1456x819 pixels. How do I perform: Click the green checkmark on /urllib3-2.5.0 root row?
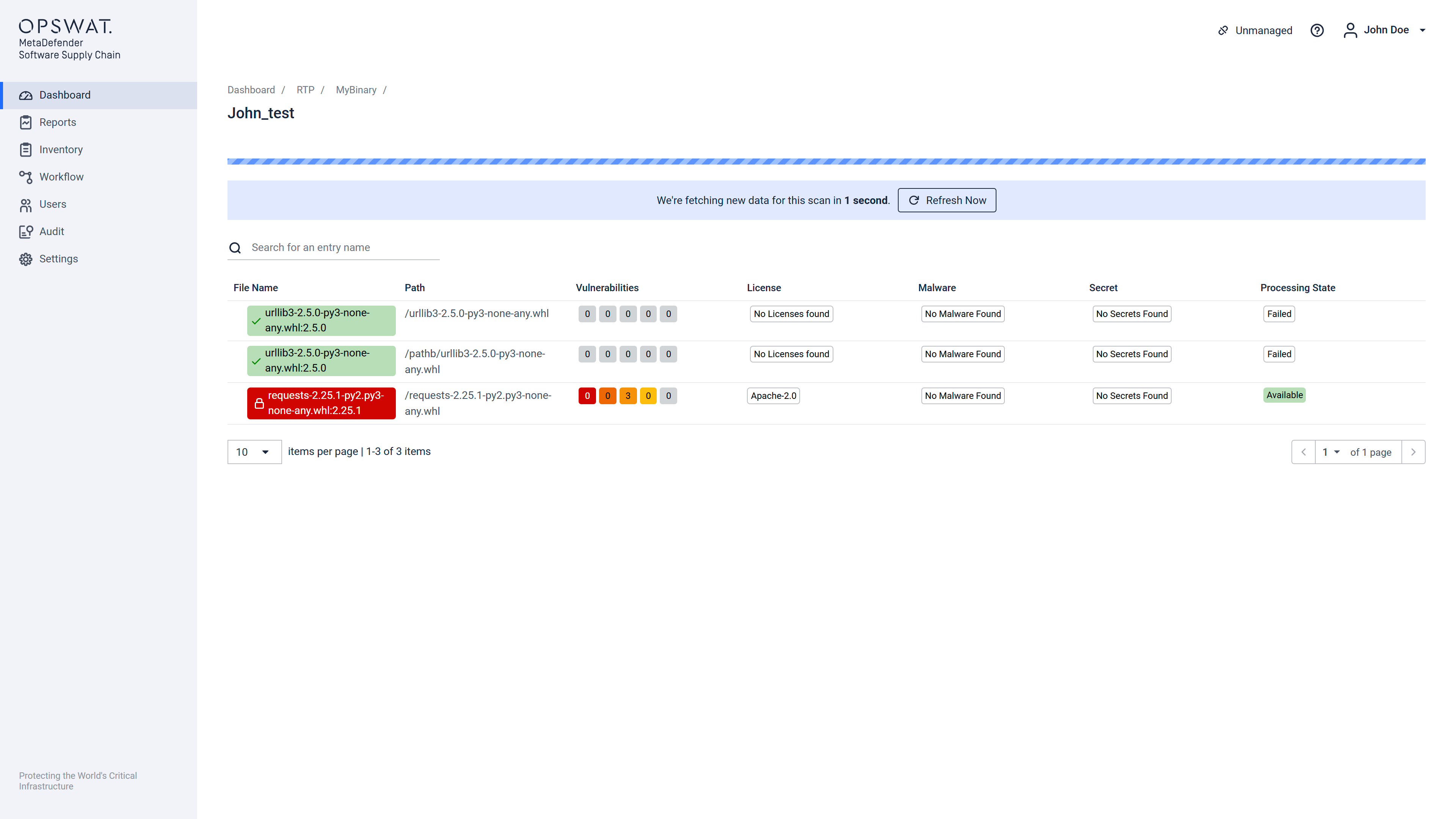[256, 321]
